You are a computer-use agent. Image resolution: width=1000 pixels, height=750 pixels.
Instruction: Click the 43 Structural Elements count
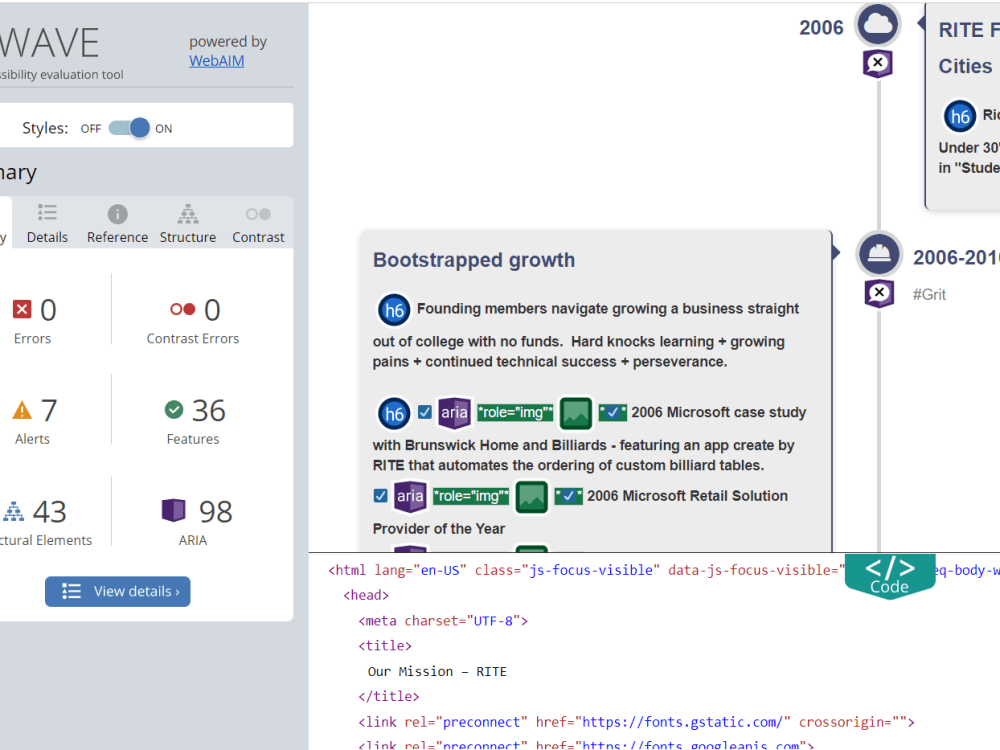[x=50, y=511]
